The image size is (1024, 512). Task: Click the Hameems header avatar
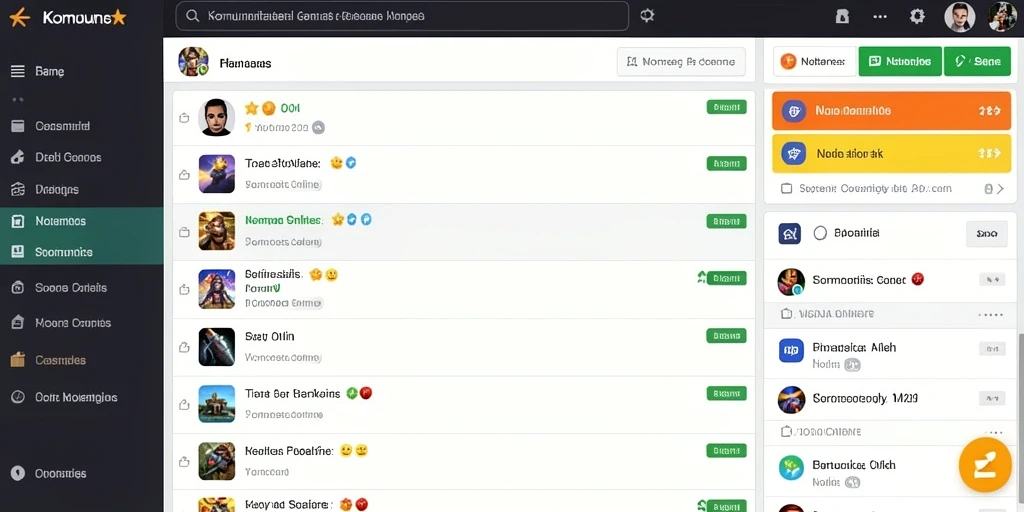193,62
